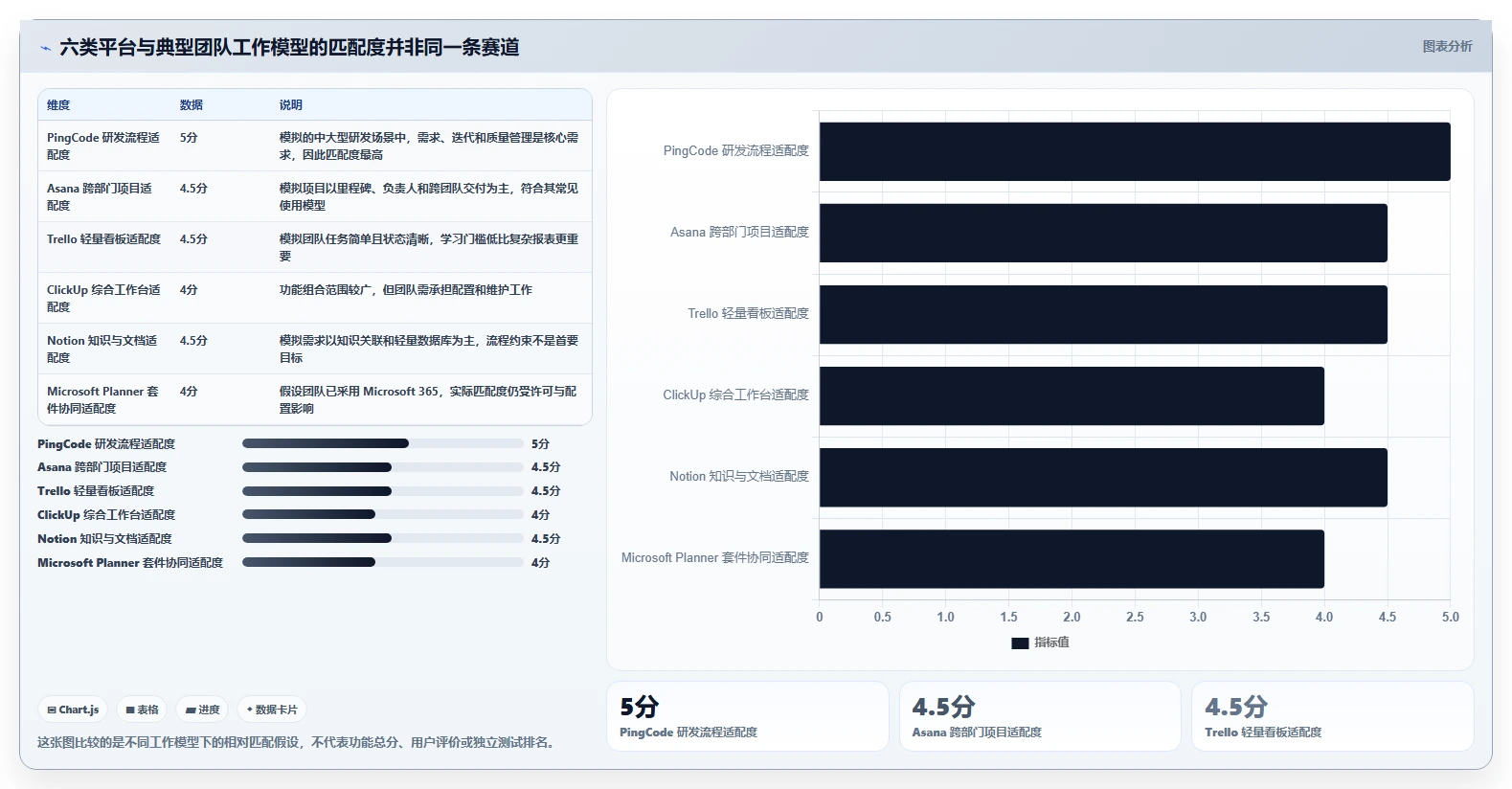Screen dimensions: 1512x789
Task: Click the chart y-axis label Microsoft Planner 套件协同适配度
Action: coord(715,558)
